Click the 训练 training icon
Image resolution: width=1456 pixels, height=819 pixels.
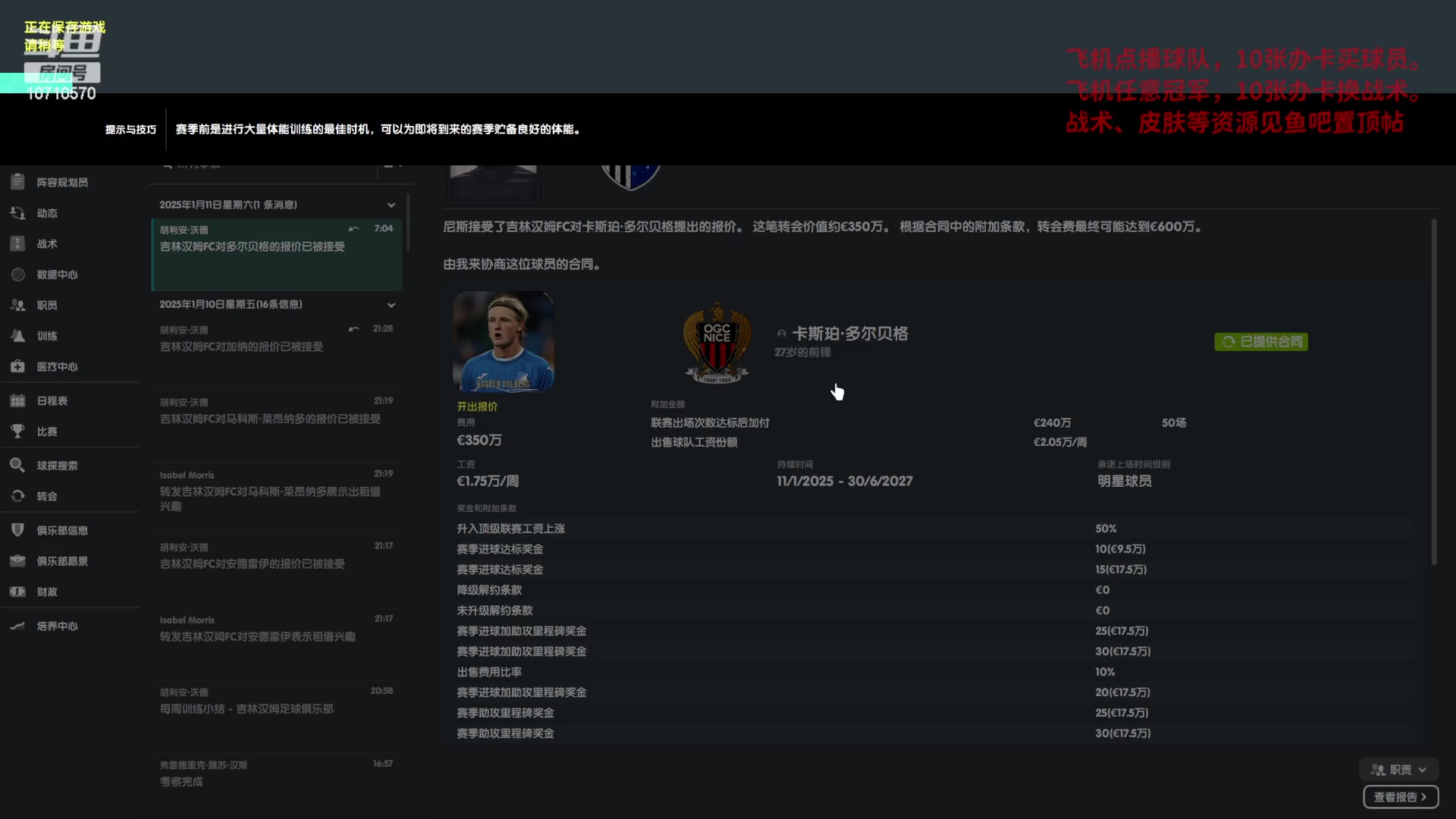[17, 335]
